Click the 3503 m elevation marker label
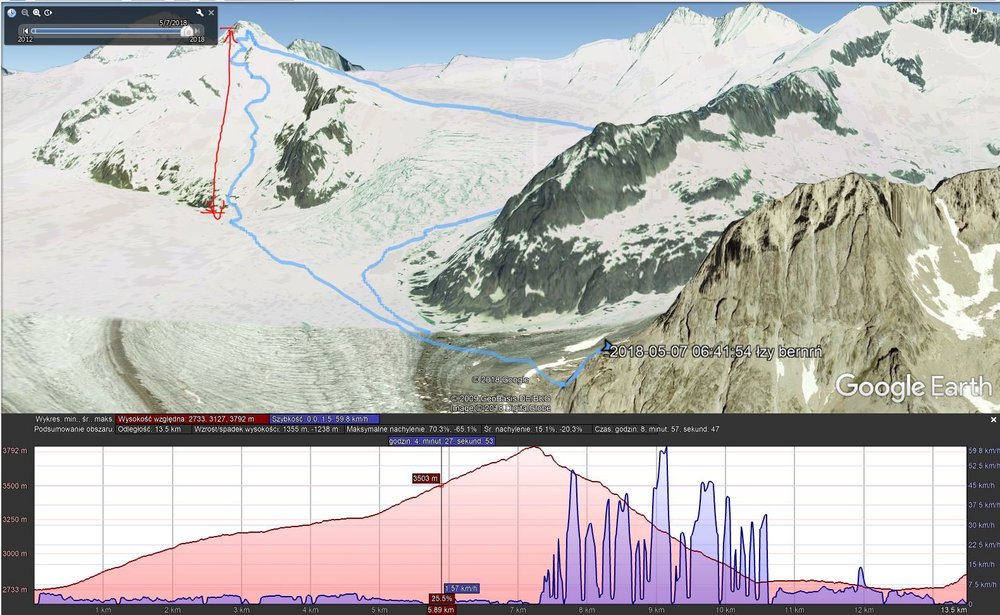Viewport: 1000px width, 615px height. 425,478
